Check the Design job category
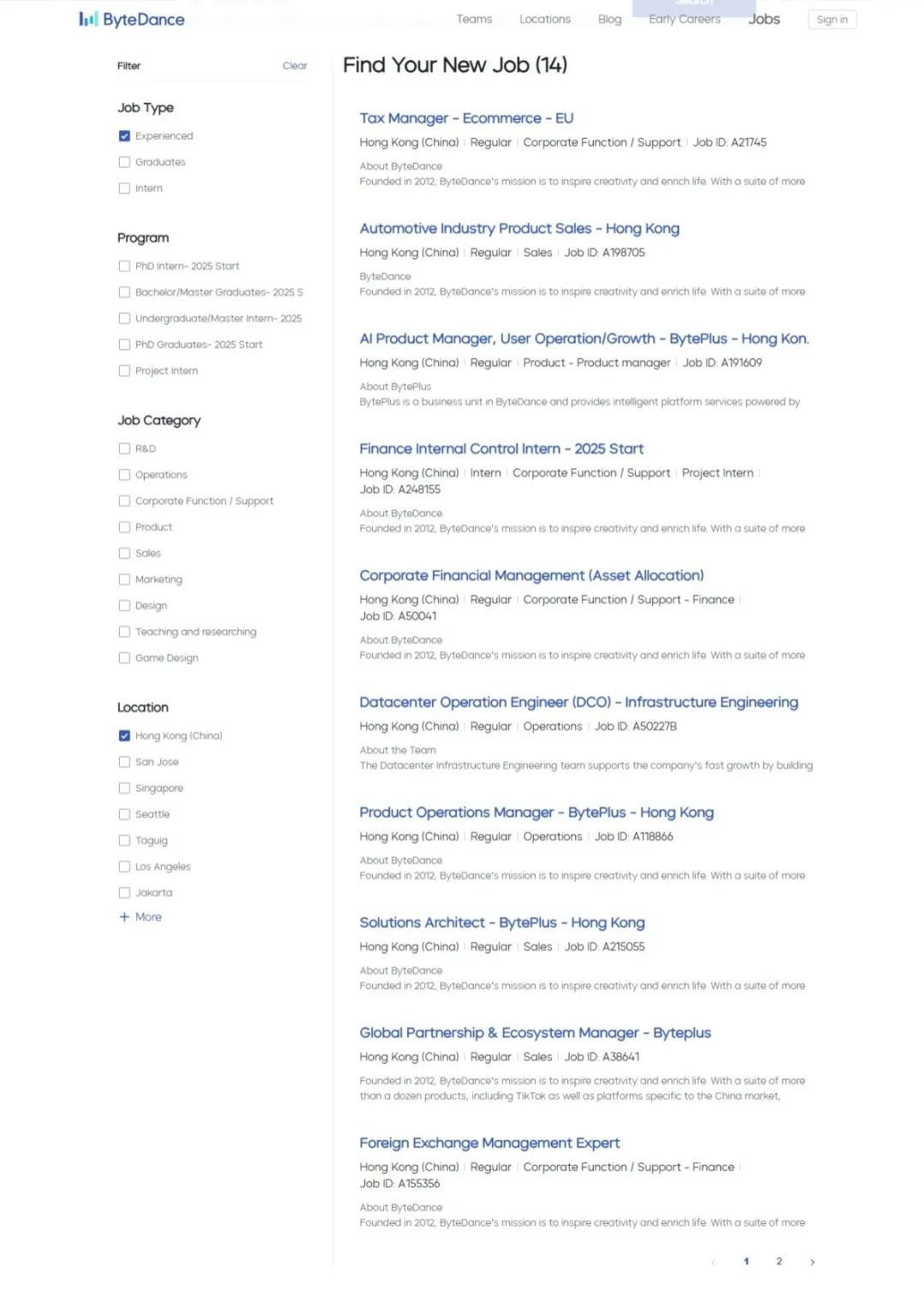This screenshot has width=924, height=1296. coord(124,605)
